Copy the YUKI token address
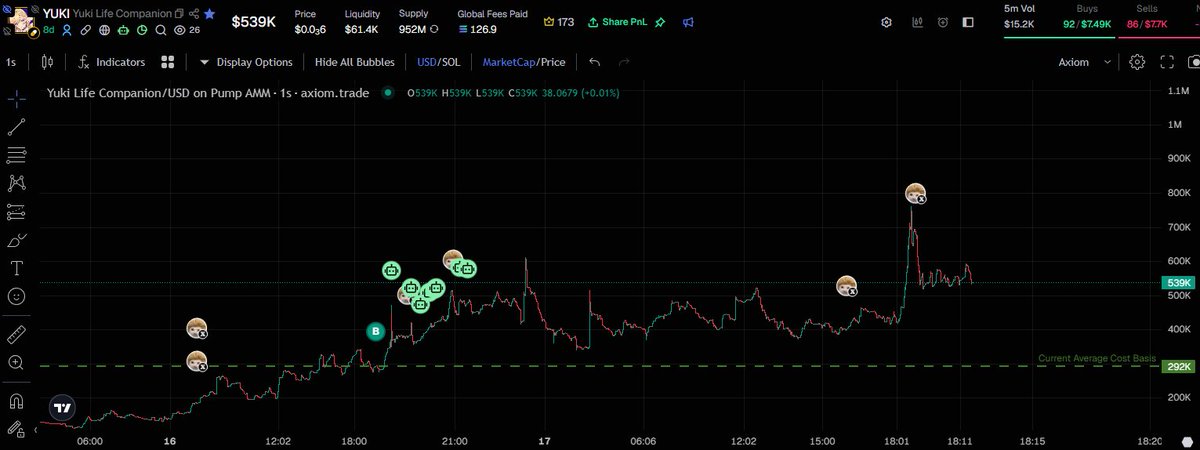This screenshot has height=450, width=1200. click(x=179, y=14)
